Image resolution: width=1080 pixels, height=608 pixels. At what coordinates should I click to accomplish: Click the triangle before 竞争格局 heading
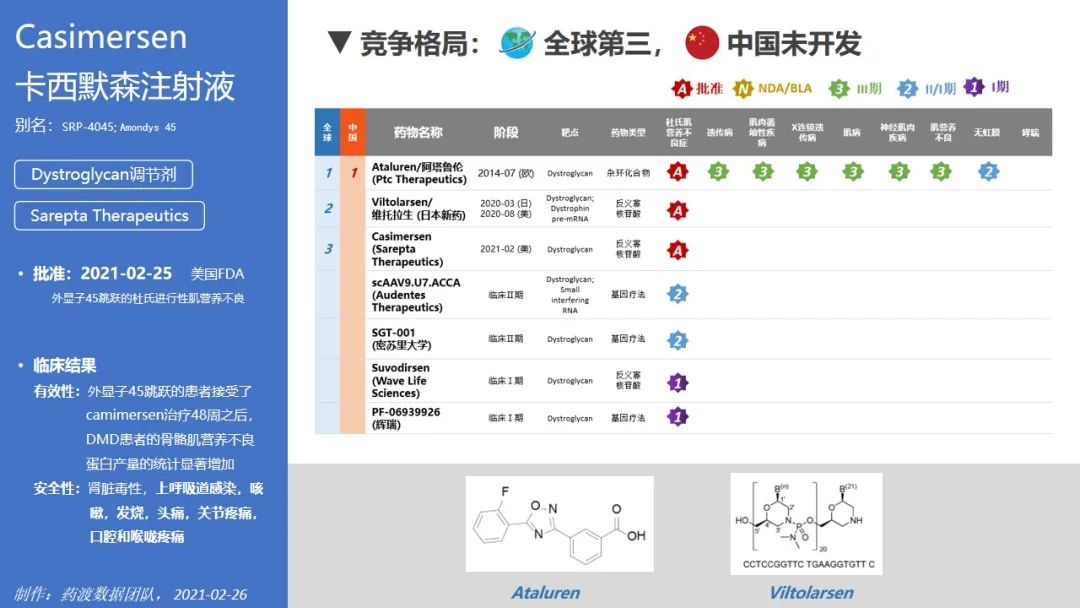pos(339,43)
